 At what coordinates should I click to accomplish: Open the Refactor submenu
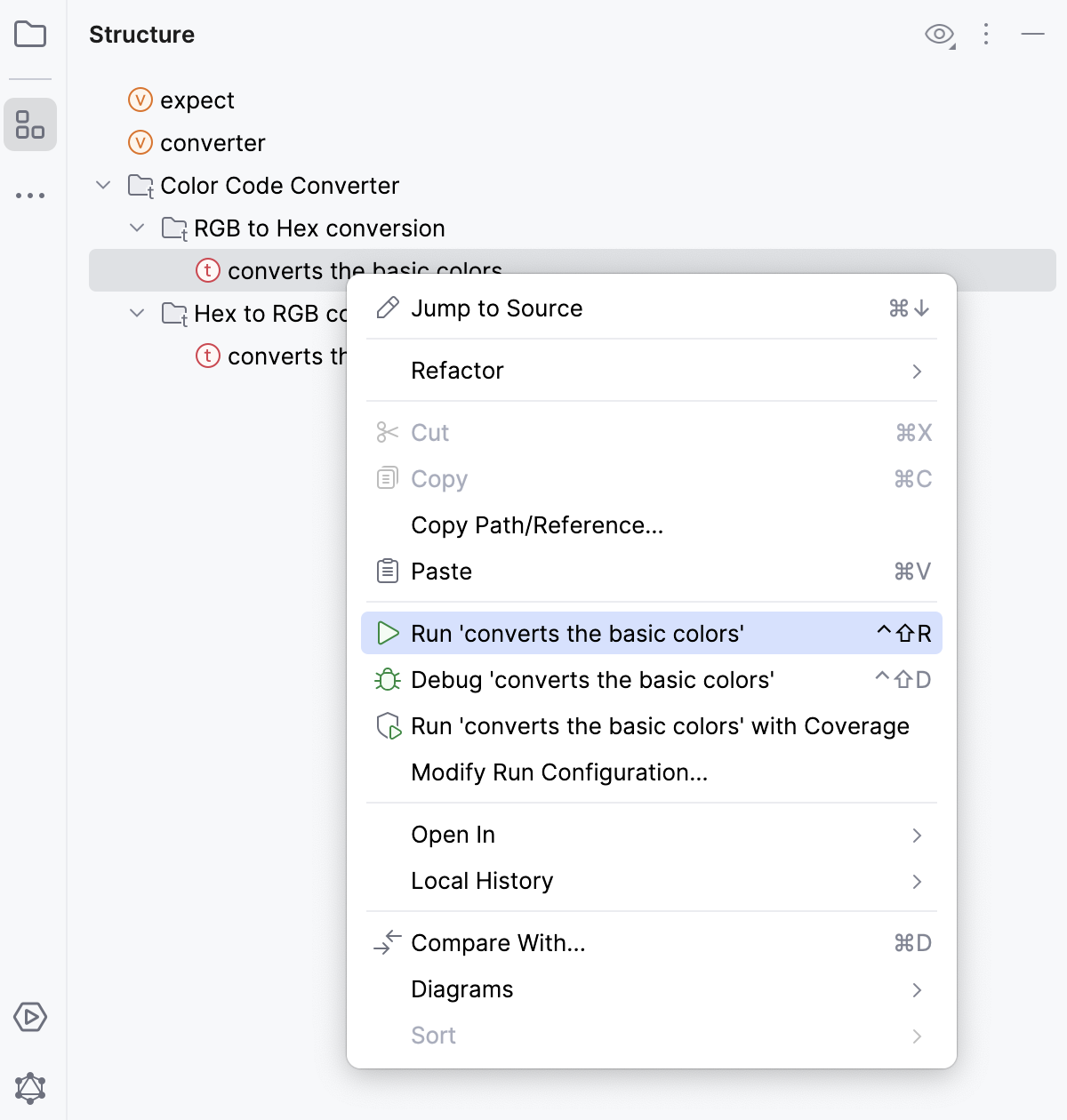(x=457, y=371)
